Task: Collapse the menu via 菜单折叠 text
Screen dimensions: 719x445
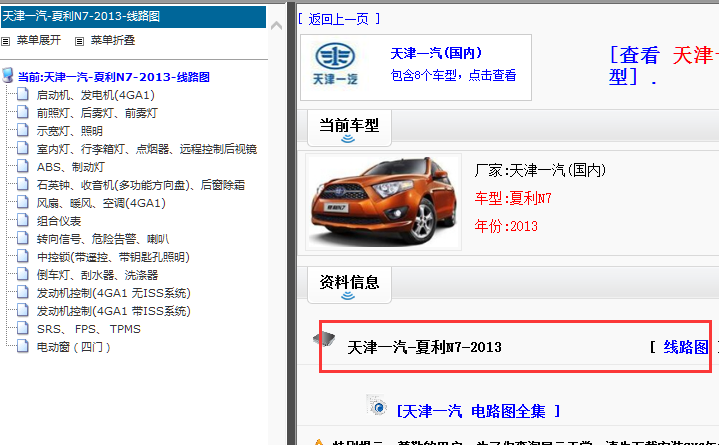Action: [113, 40]
